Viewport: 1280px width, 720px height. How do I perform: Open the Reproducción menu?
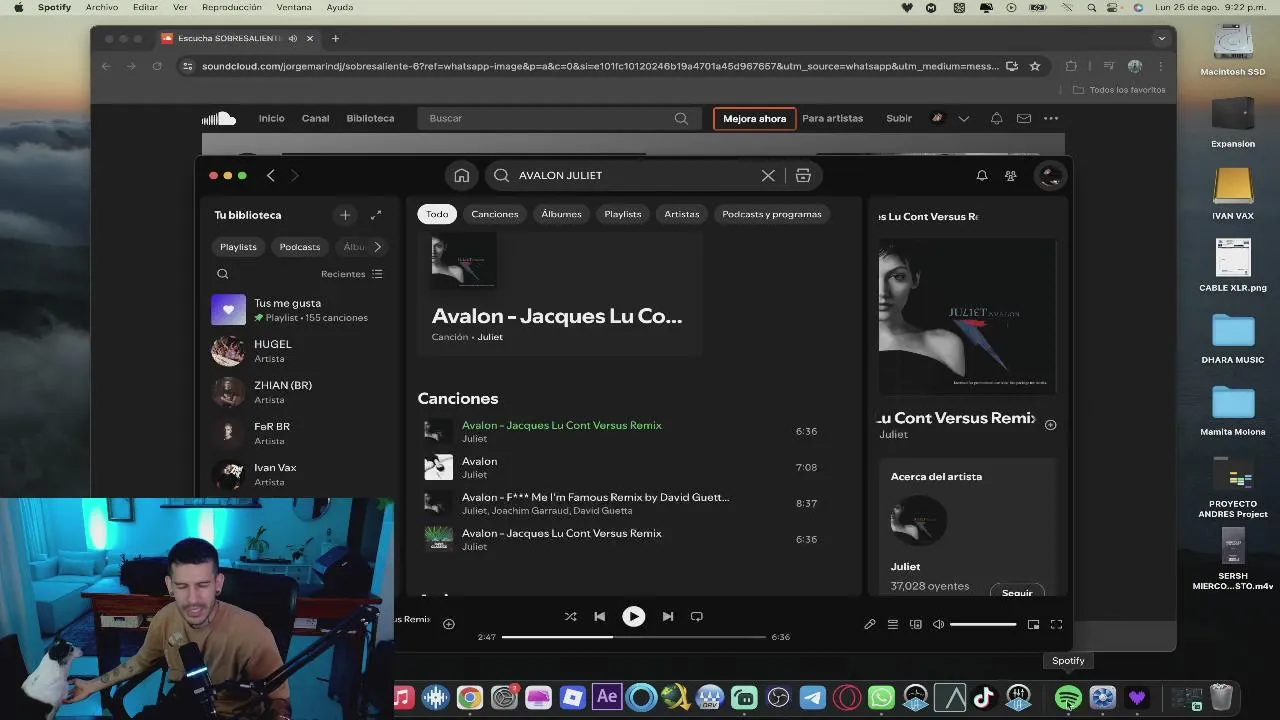231,7
